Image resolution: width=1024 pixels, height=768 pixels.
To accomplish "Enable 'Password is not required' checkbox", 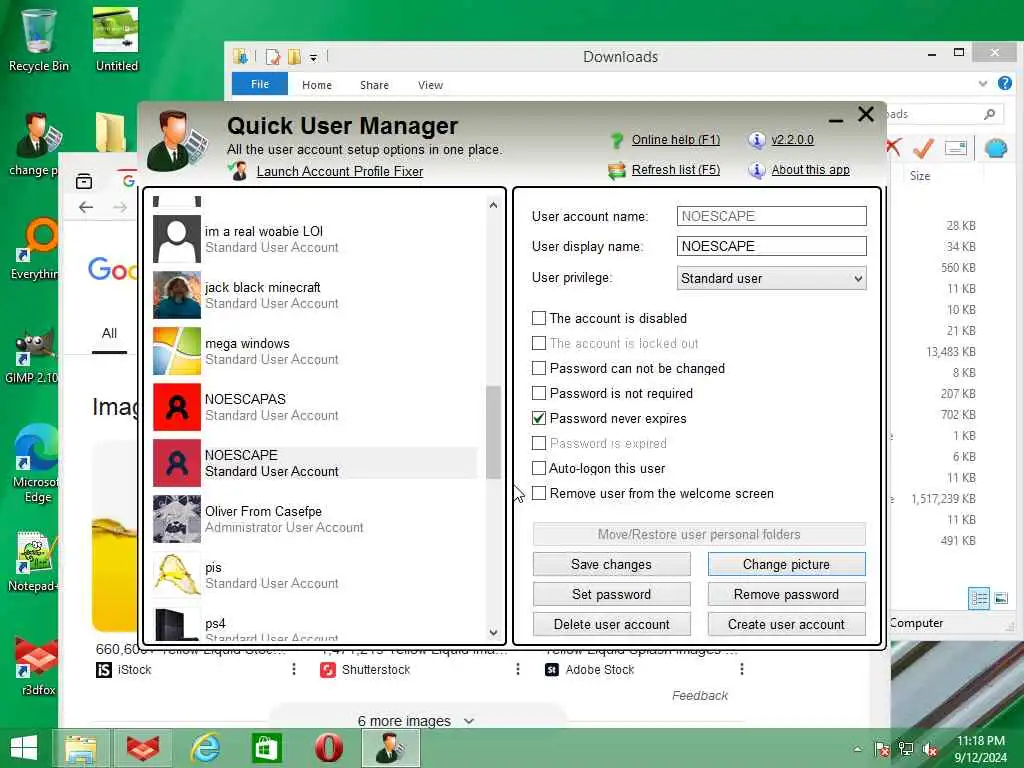I will coord(539,393).
